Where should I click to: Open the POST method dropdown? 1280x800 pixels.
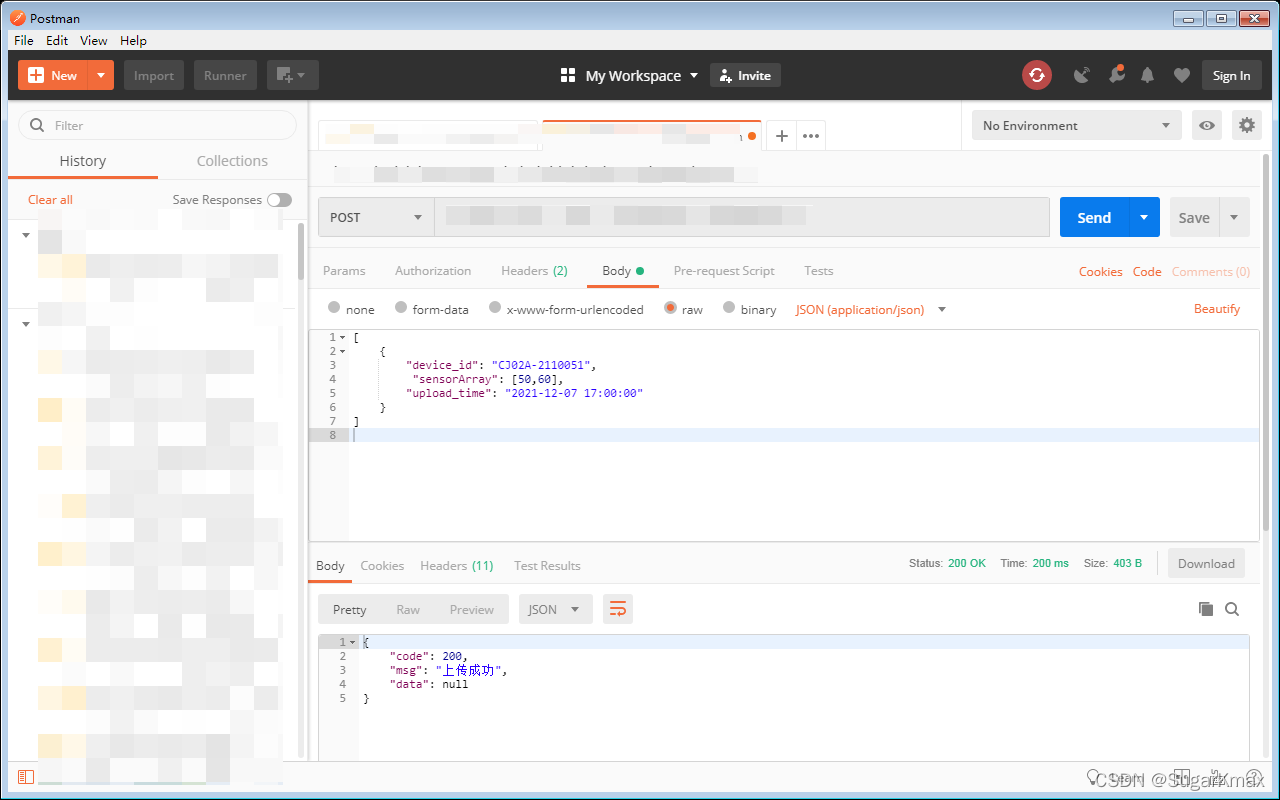375,217
